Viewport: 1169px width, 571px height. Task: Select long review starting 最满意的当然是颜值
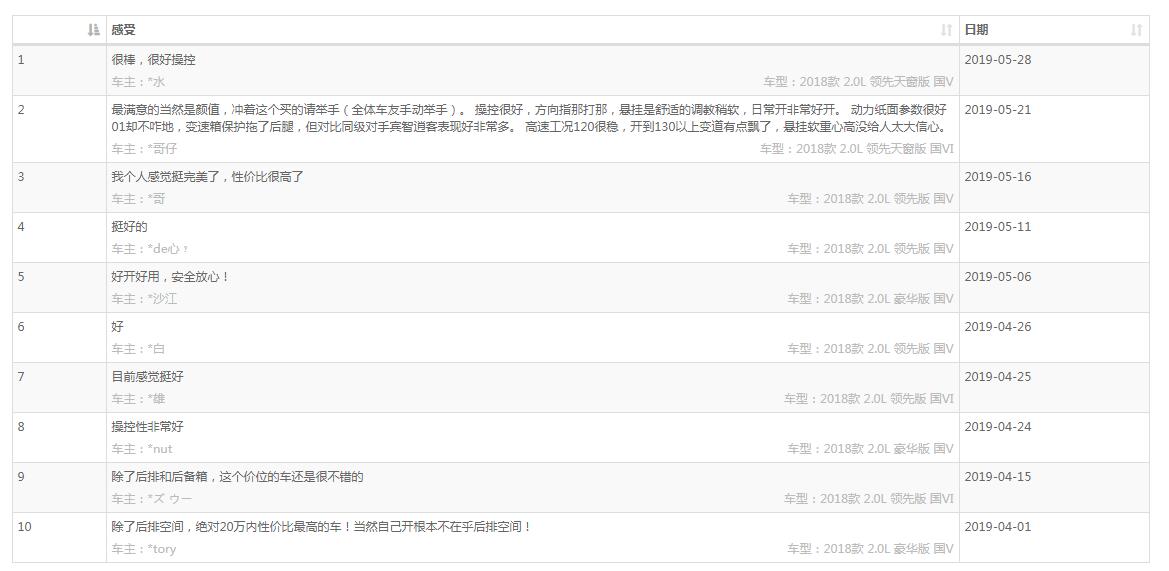tap(530, 118)
